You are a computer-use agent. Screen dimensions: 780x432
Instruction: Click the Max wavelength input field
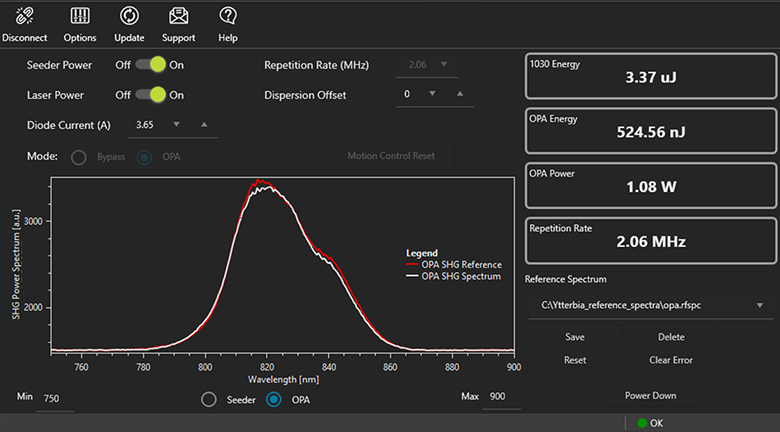coord(498,399)
